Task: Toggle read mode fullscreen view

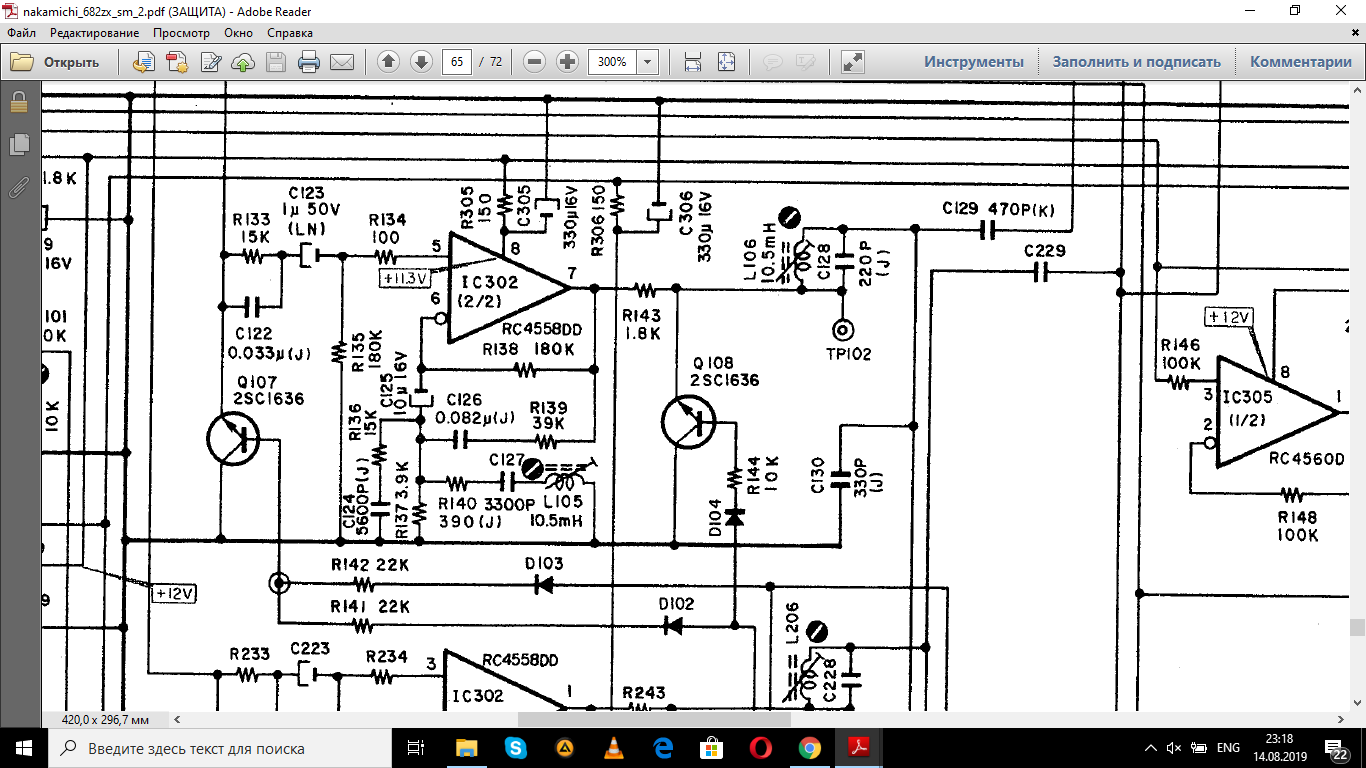Action: (852, 62)
